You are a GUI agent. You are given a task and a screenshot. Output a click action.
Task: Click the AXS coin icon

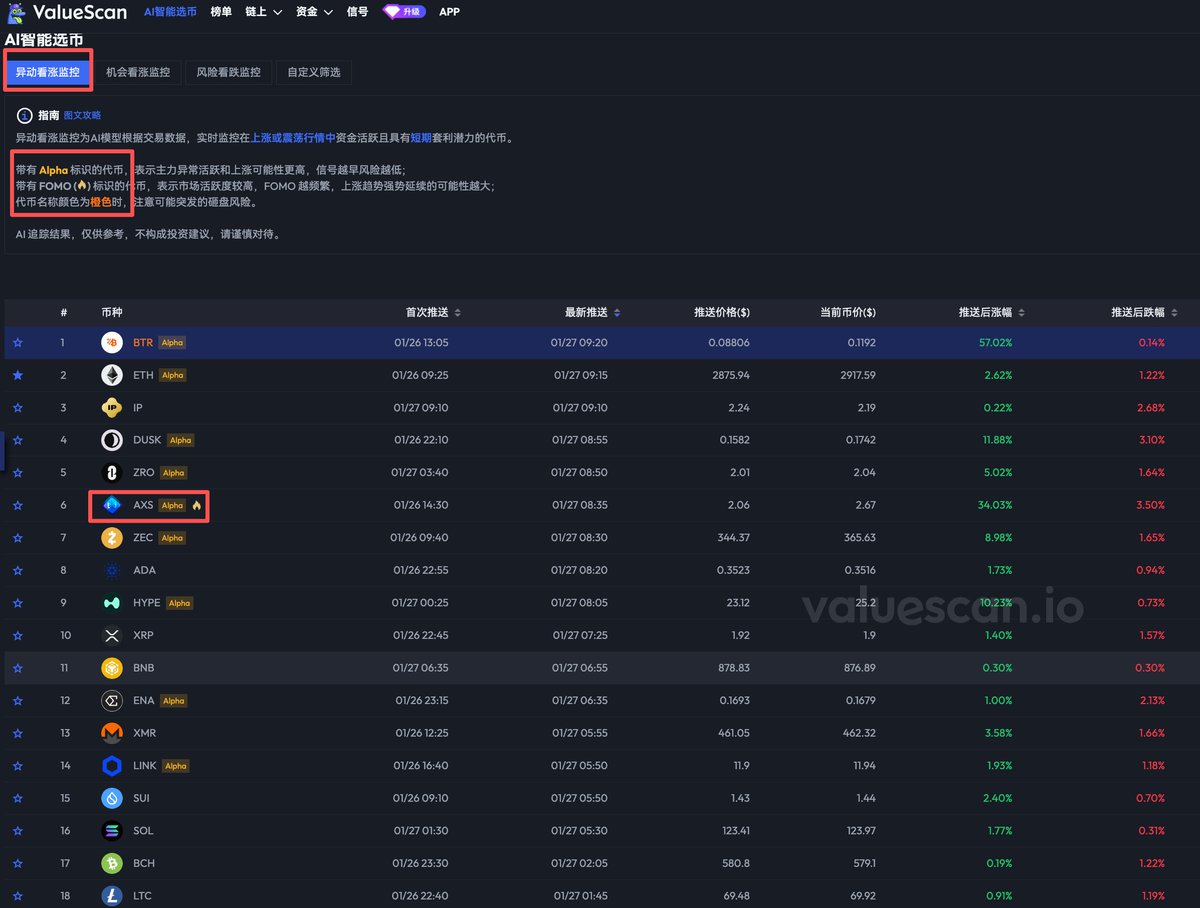tap(112, 505)
